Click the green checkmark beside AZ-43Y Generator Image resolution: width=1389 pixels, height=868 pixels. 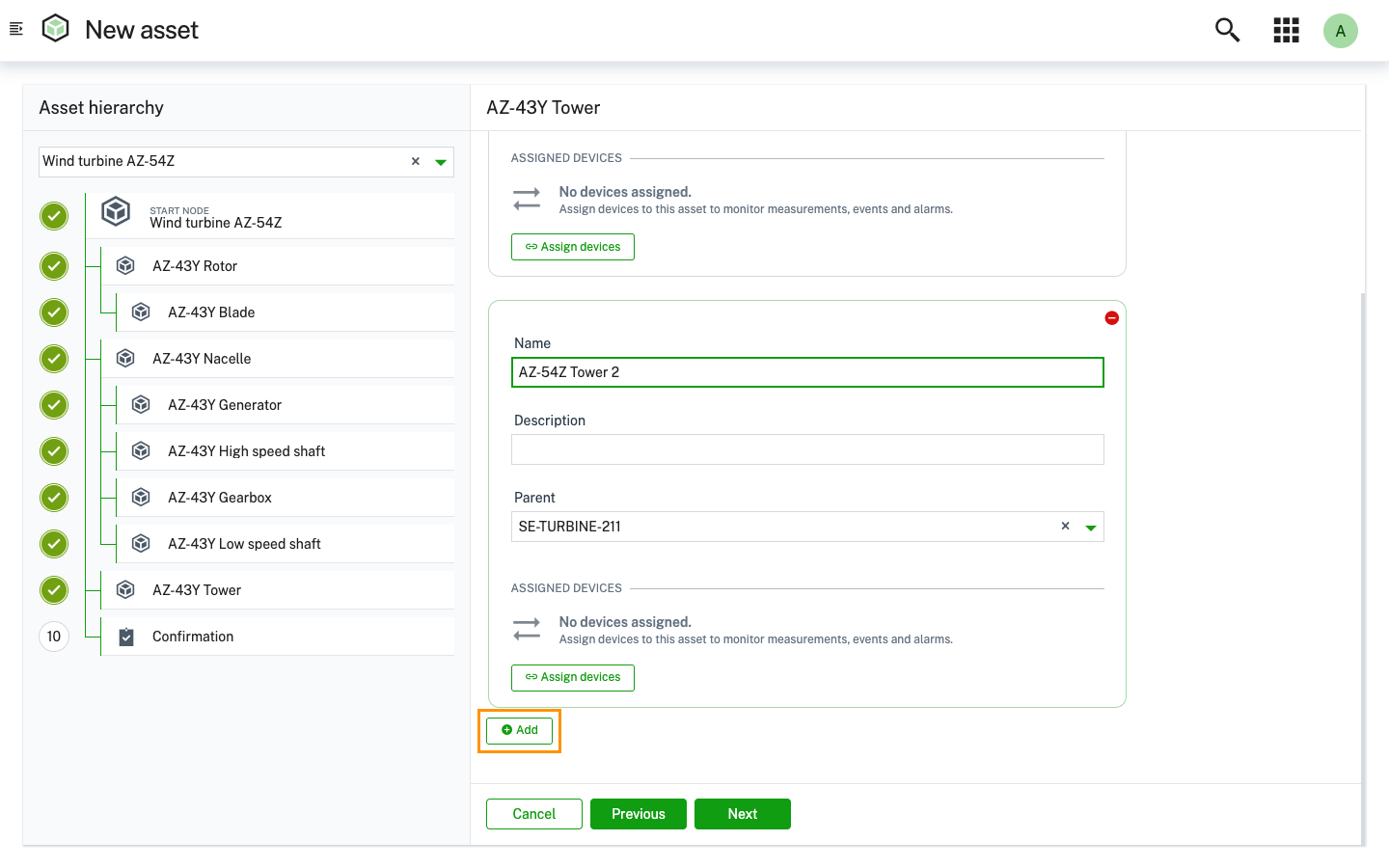(x=54, y=405)
